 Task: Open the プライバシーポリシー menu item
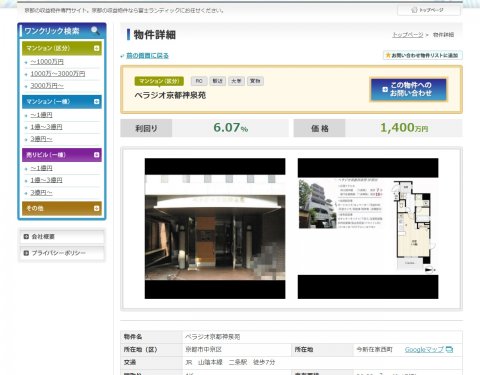coord(62,253)
